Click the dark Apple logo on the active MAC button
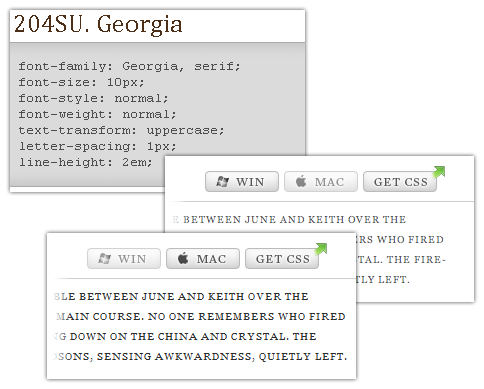The height and width of the screenshot is (389, 484). click(183, 259)
